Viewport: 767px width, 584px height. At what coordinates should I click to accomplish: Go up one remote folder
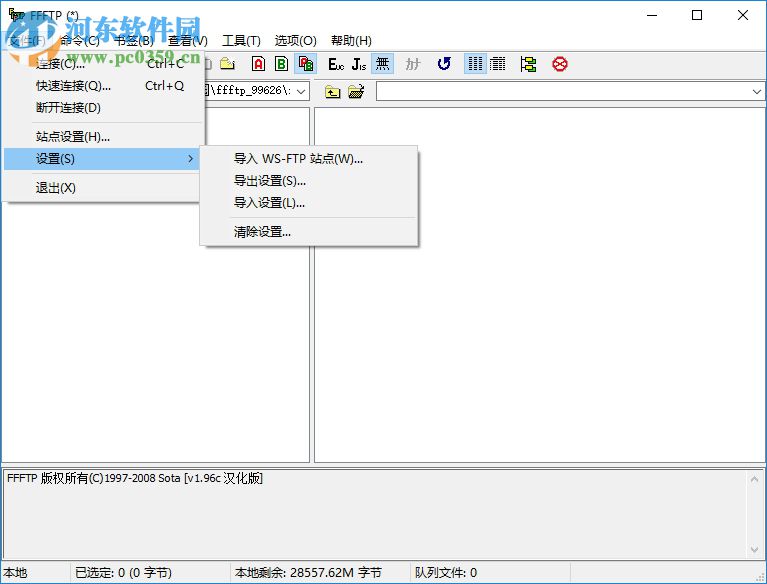pos(332,91)
